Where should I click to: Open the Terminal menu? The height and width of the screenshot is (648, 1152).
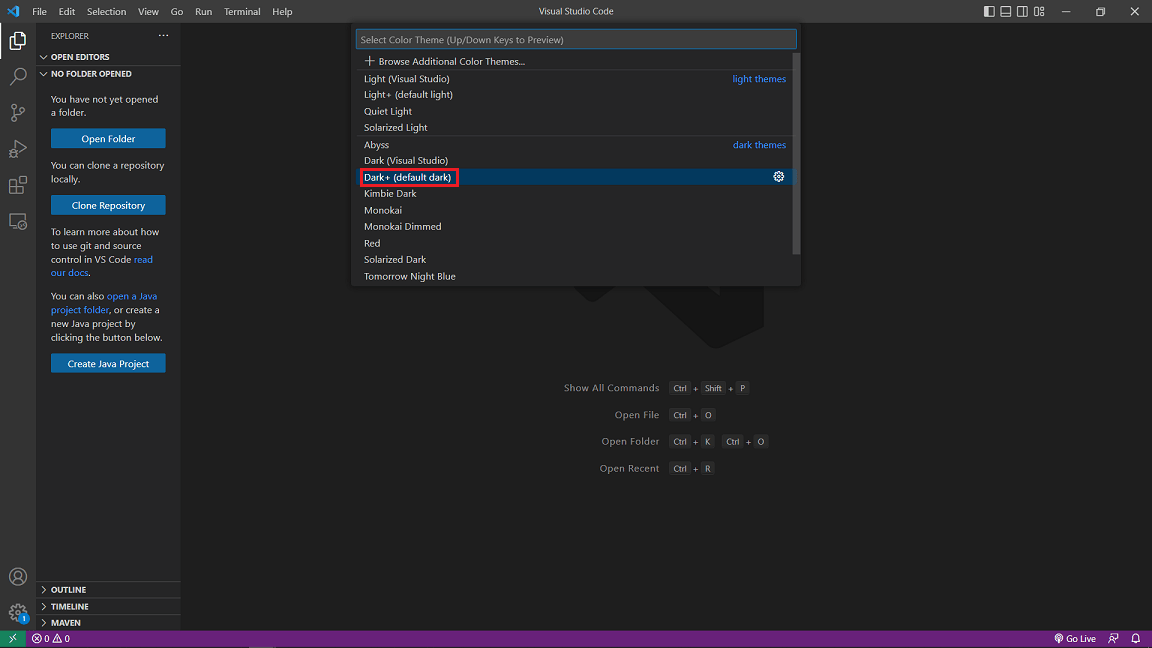click(x=242, y=11)
